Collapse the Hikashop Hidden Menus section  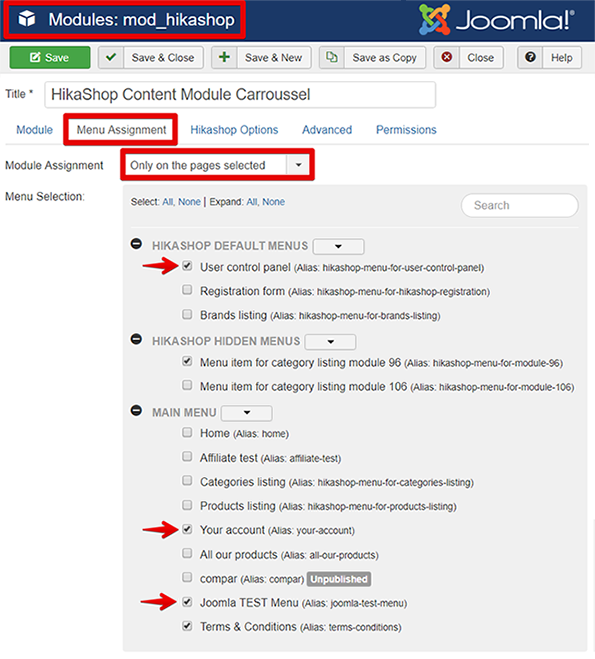(137, 339)
